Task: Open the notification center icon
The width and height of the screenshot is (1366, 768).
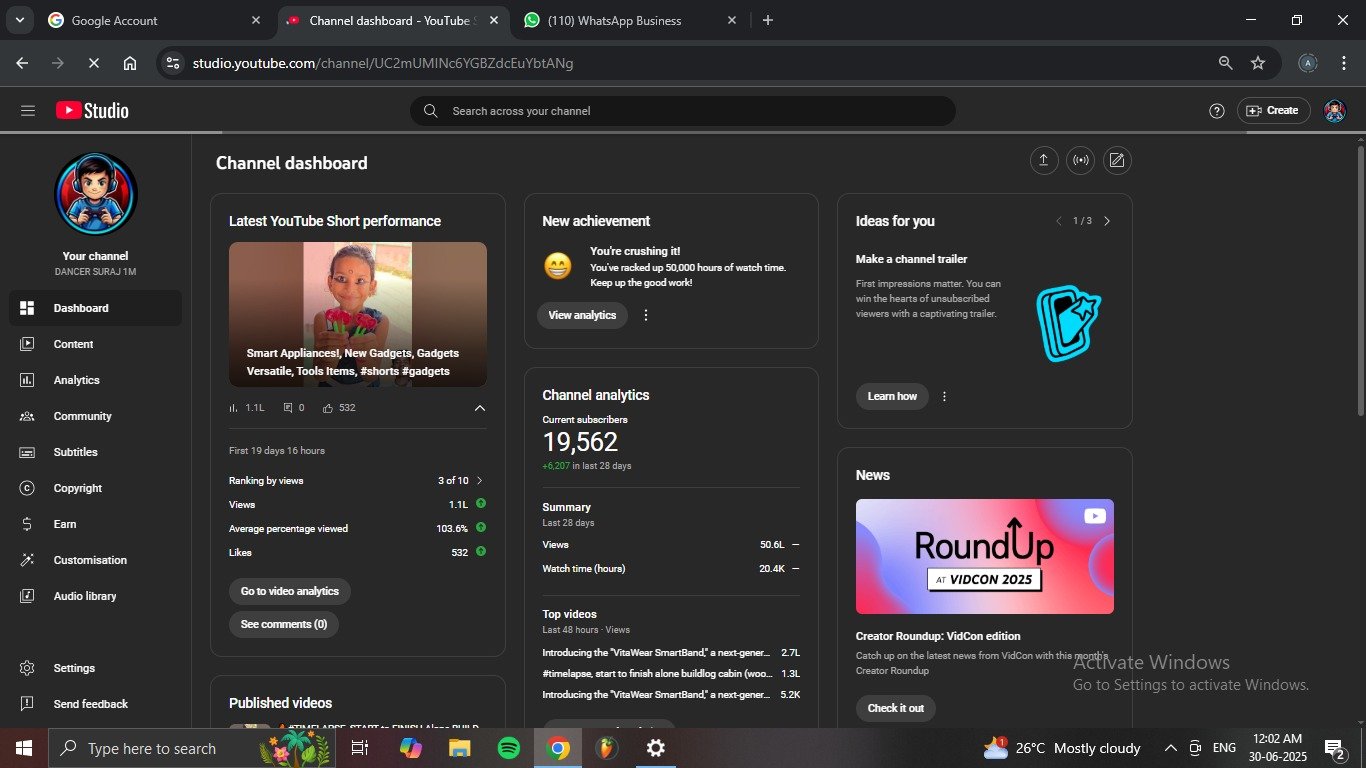Action: pyautogui.click(x=1334, y=748)
